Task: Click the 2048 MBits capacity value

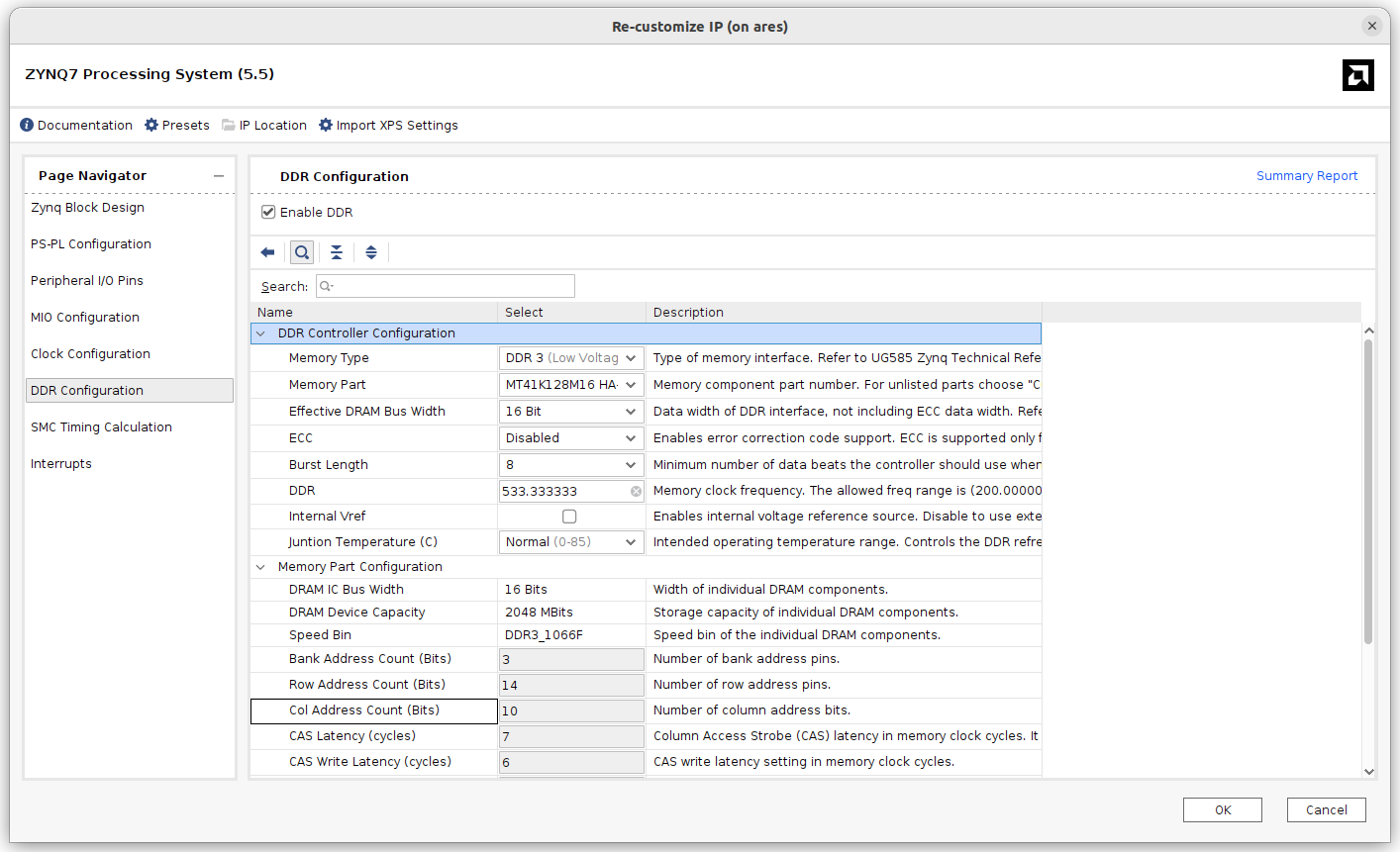Action: pyautogui.click(x=539, y=613)
